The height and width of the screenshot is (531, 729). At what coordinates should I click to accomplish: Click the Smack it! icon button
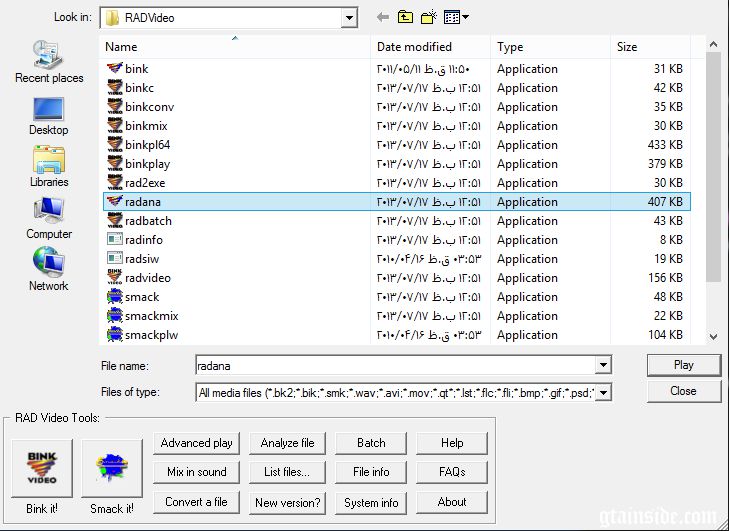112,468
